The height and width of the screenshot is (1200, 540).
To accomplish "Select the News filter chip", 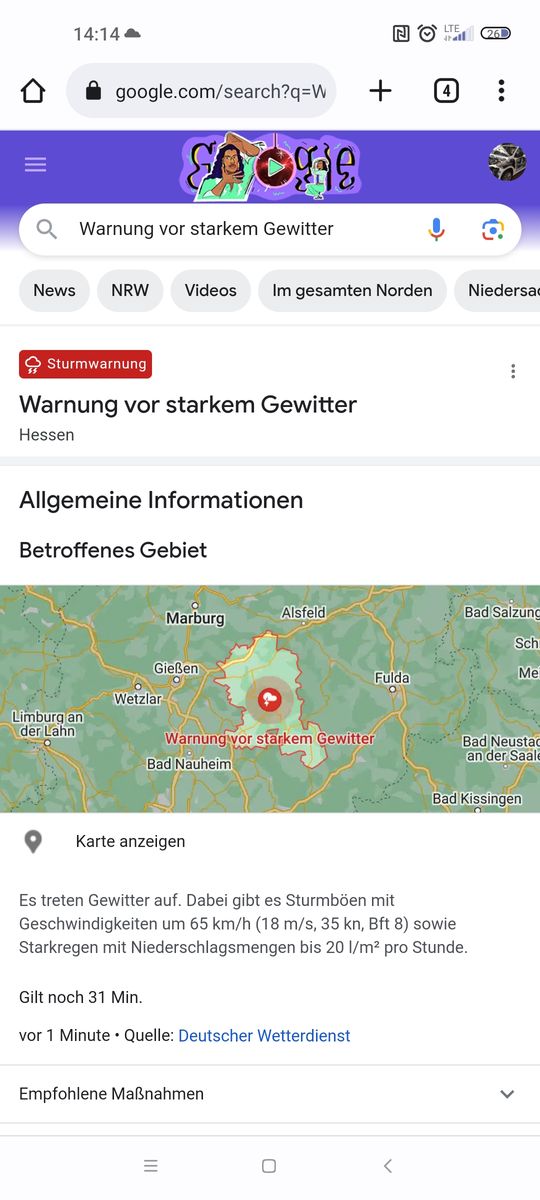I will [54, 290].
